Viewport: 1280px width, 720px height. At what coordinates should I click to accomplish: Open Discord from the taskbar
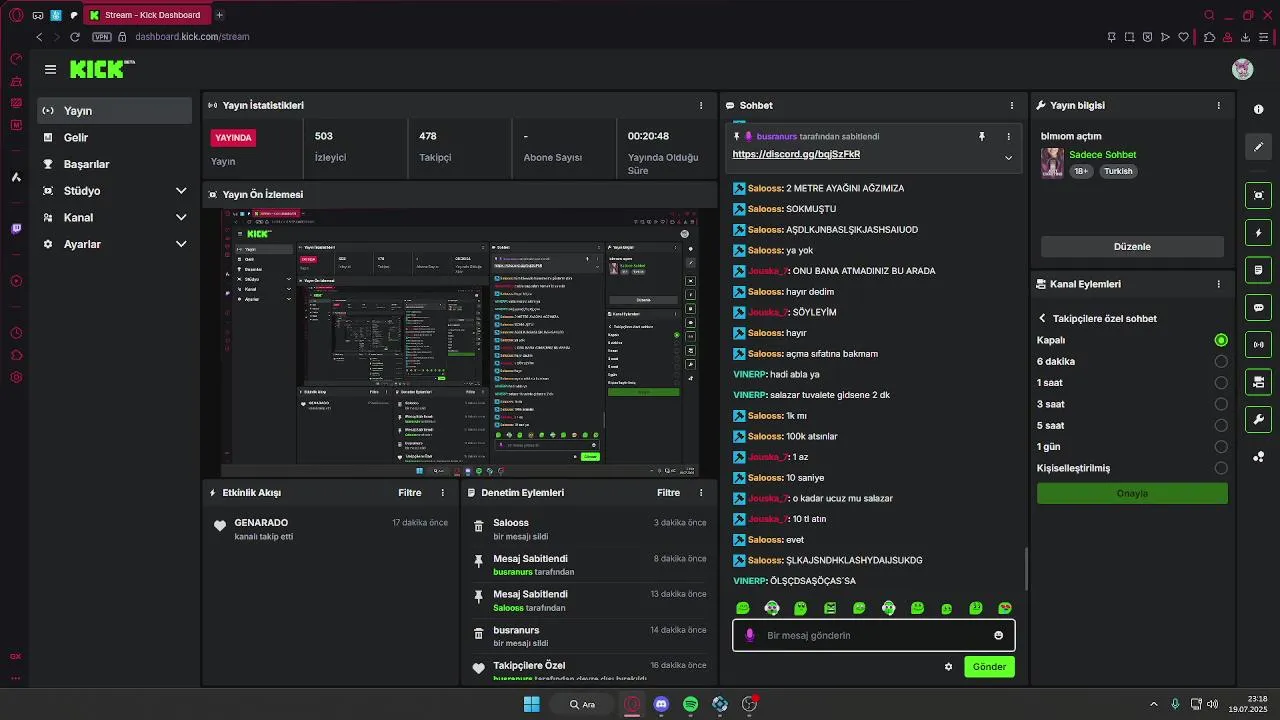tap(661, 704)
